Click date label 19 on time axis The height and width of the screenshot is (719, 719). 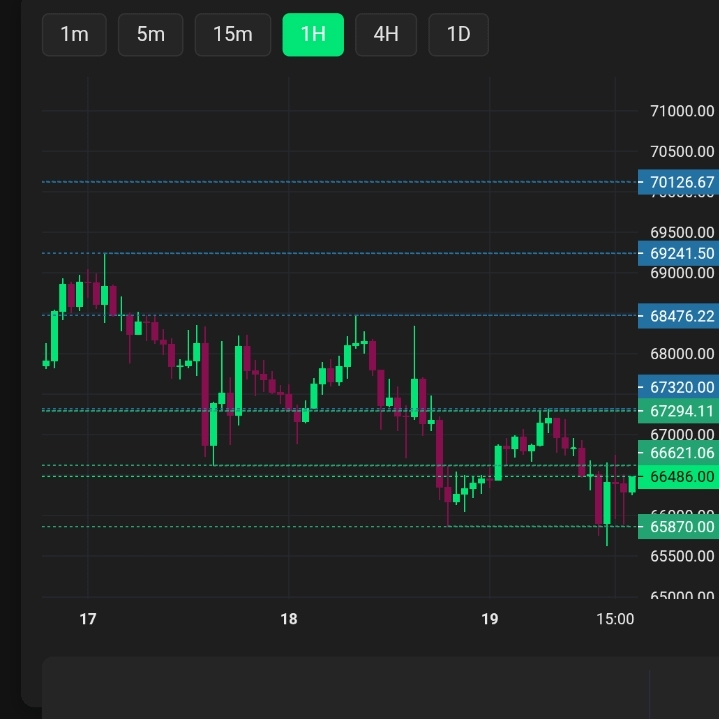[490, 619]
